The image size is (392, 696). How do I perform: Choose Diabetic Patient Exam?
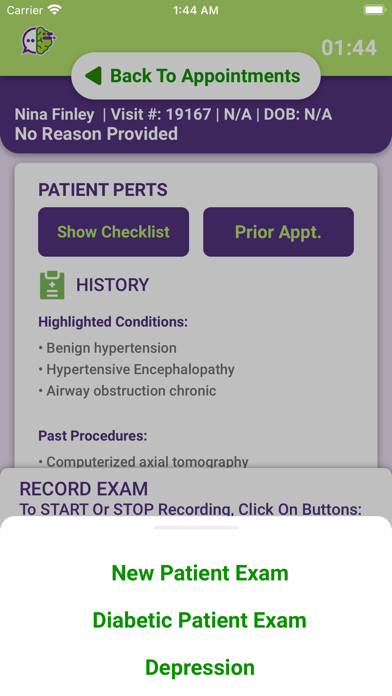pyautogui.click(x=200, y=620)
